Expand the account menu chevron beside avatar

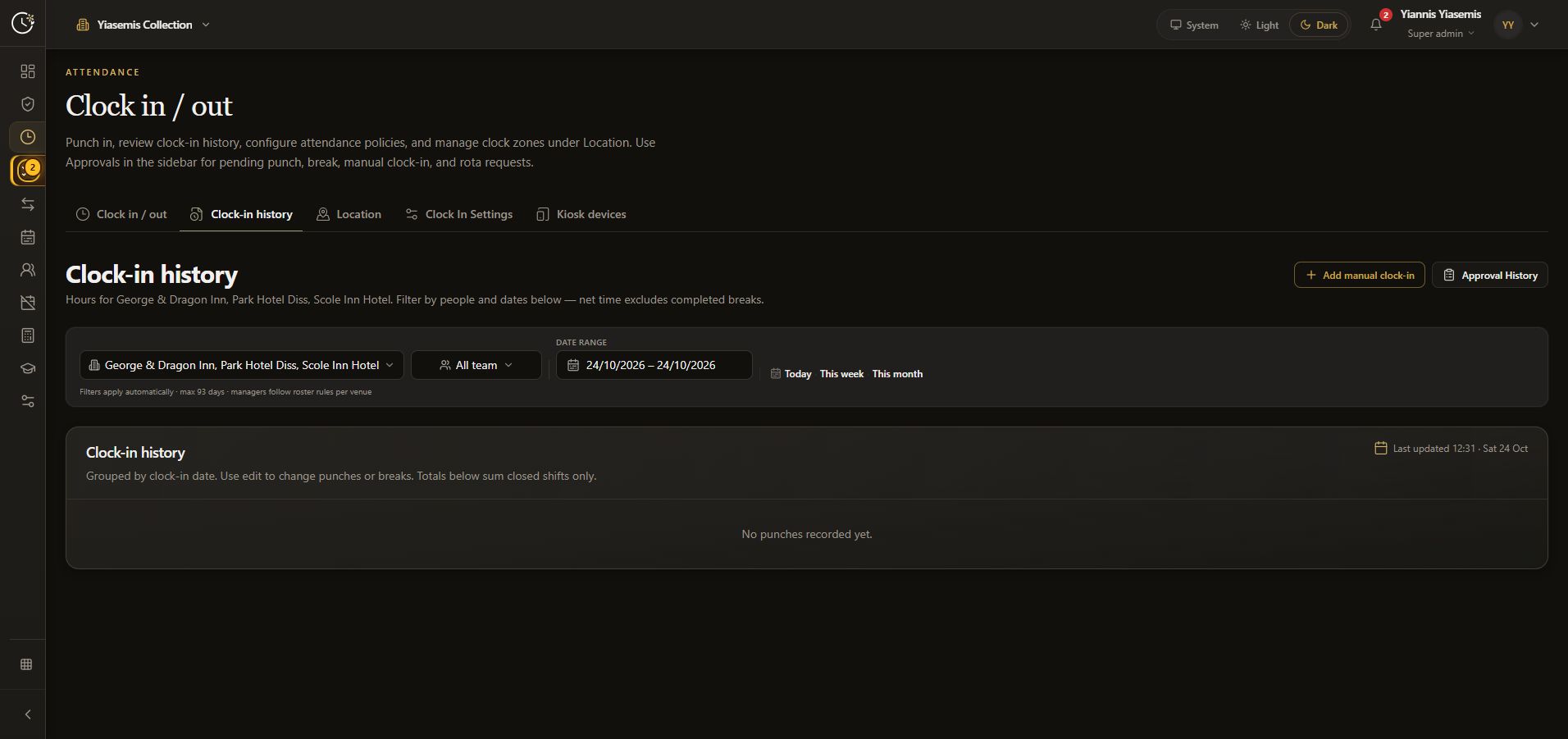pos(1534,25)
